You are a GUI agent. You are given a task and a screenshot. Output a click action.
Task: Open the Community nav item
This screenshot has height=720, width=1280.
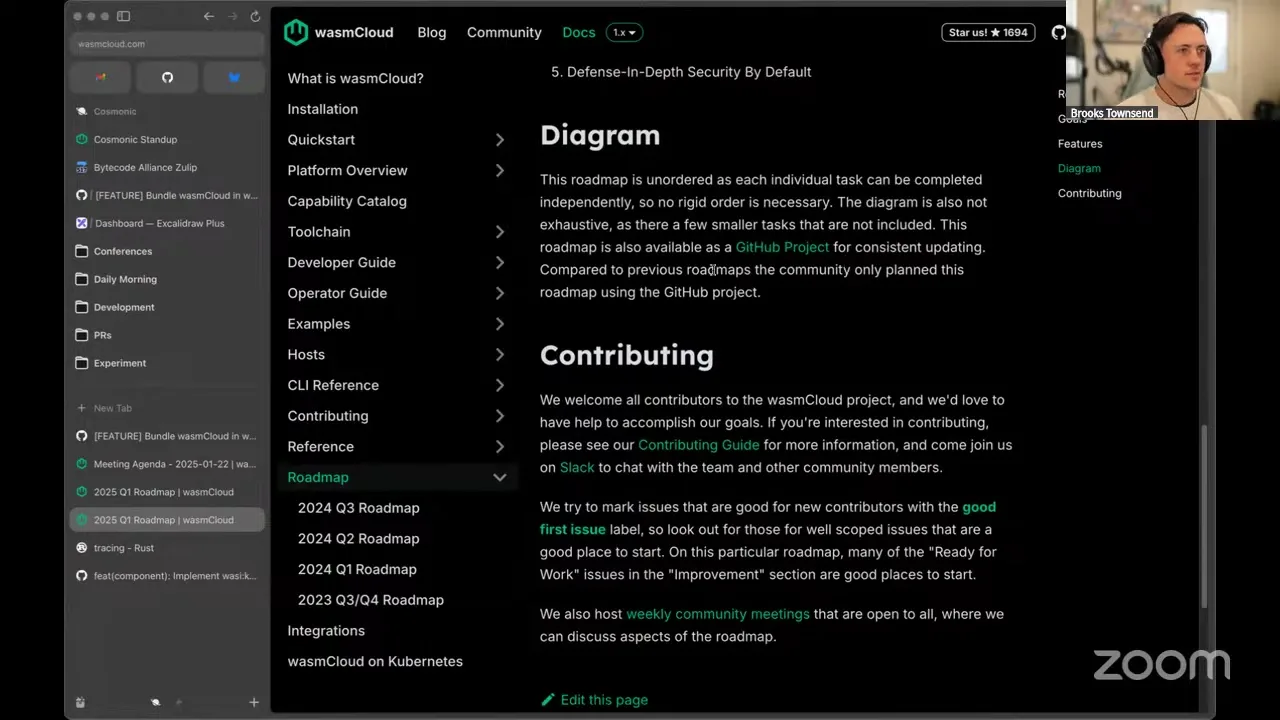pos(504,33)
